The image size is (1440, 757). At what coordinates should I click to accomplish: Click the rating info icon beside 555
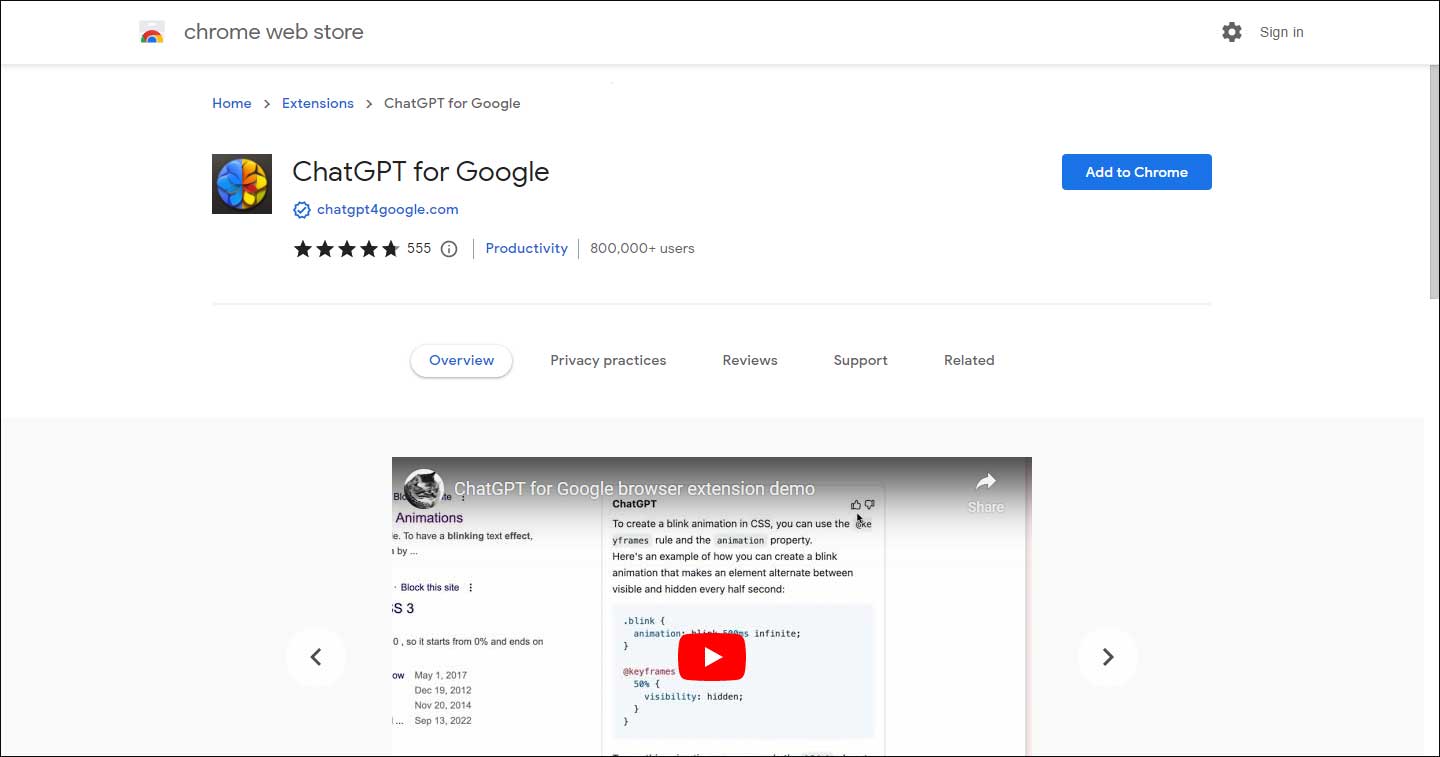click(449, 249)
